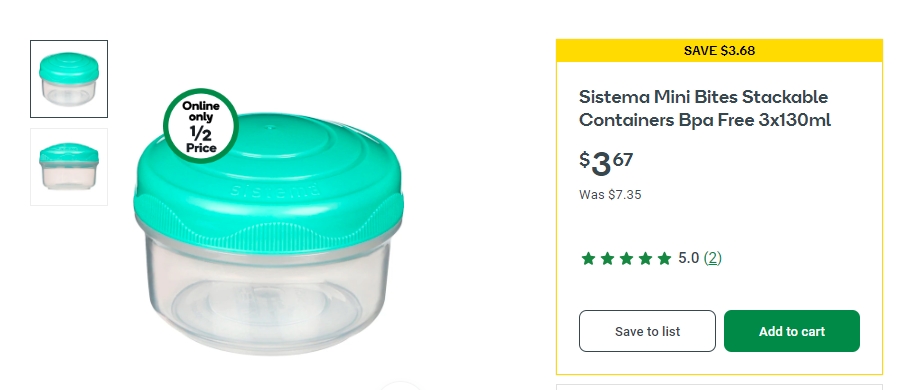
Task: Click the embossed sistema logo on lid
Action: tap(275, 190)
